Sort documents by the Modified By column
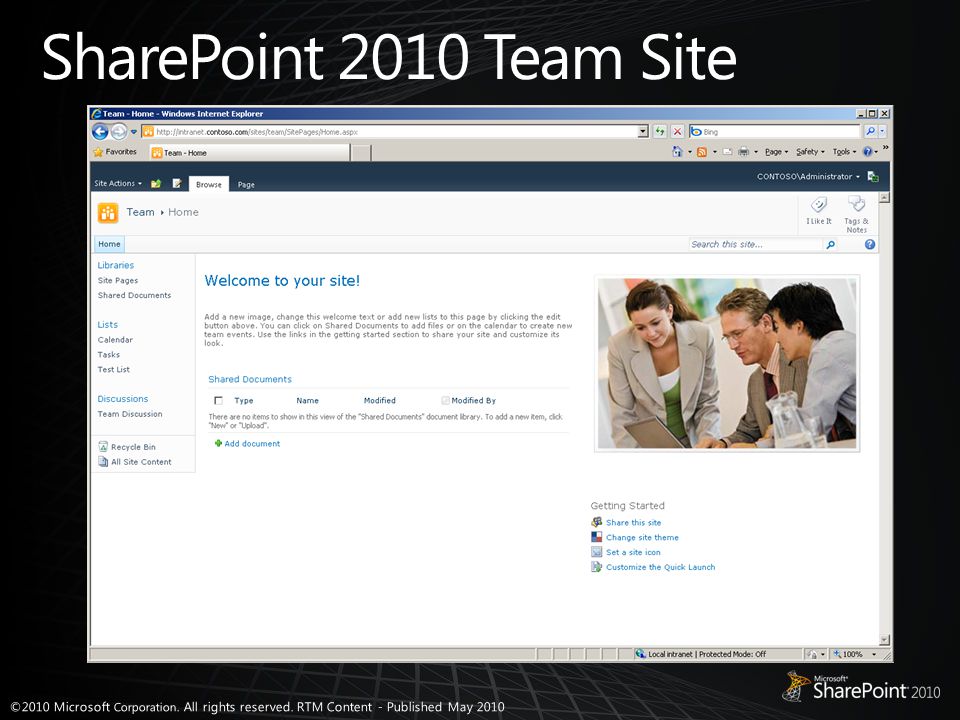The image size is (960, 720). [473, 400]
